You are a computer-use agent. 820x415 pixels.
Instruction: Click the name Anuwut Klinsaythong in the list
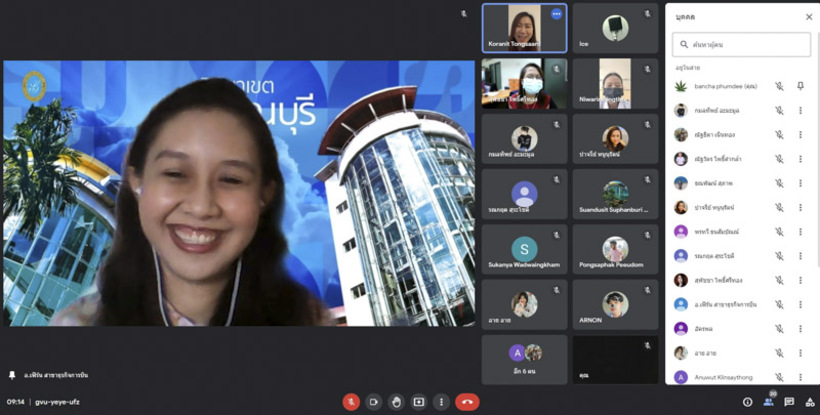tap(723, 377)
